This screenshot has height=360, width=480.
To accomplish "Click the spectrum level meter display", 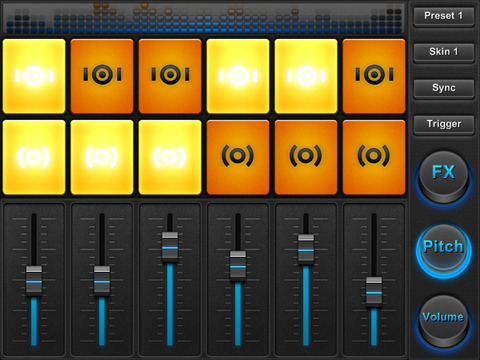I will pos(204,18).
